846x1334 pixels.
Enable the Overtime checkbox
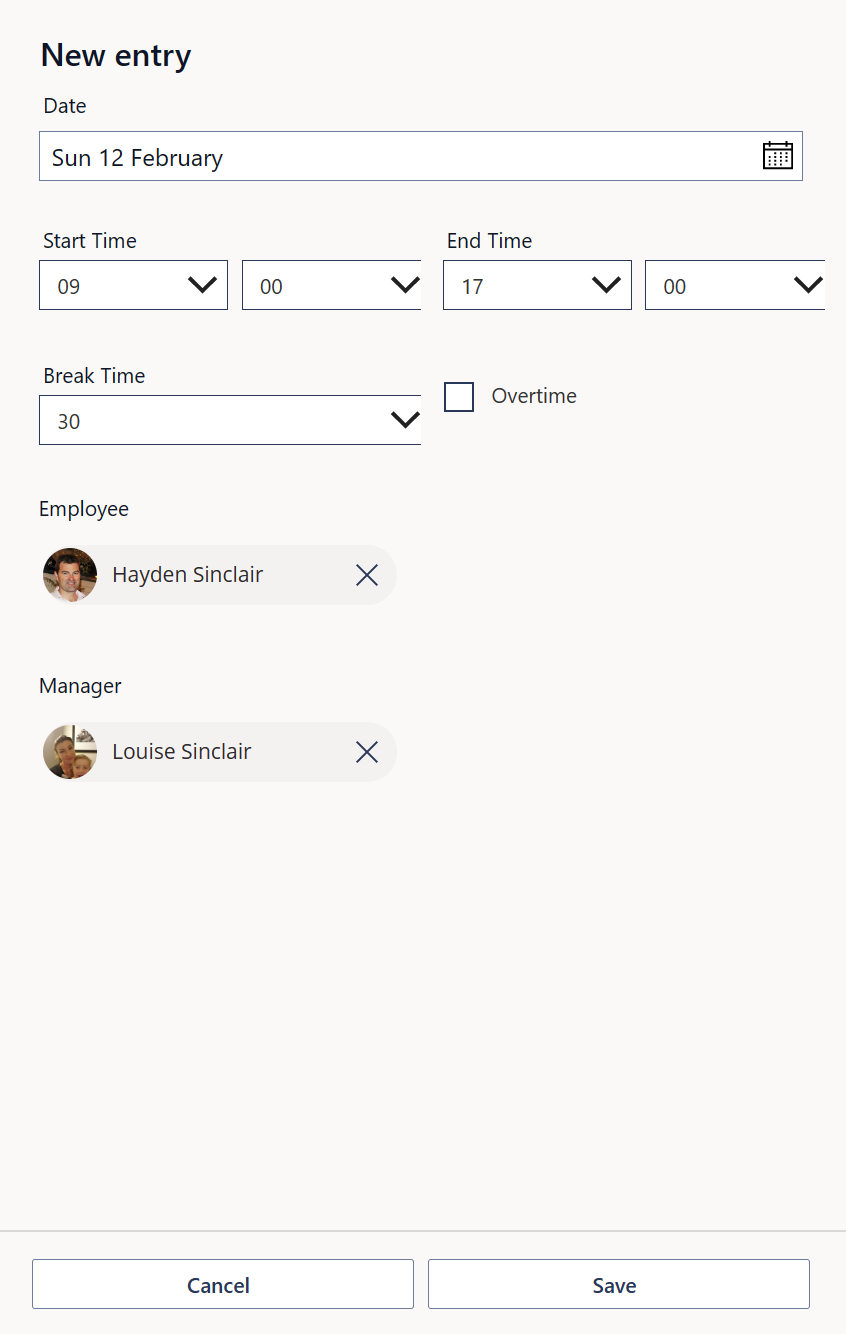coord(459,397)
